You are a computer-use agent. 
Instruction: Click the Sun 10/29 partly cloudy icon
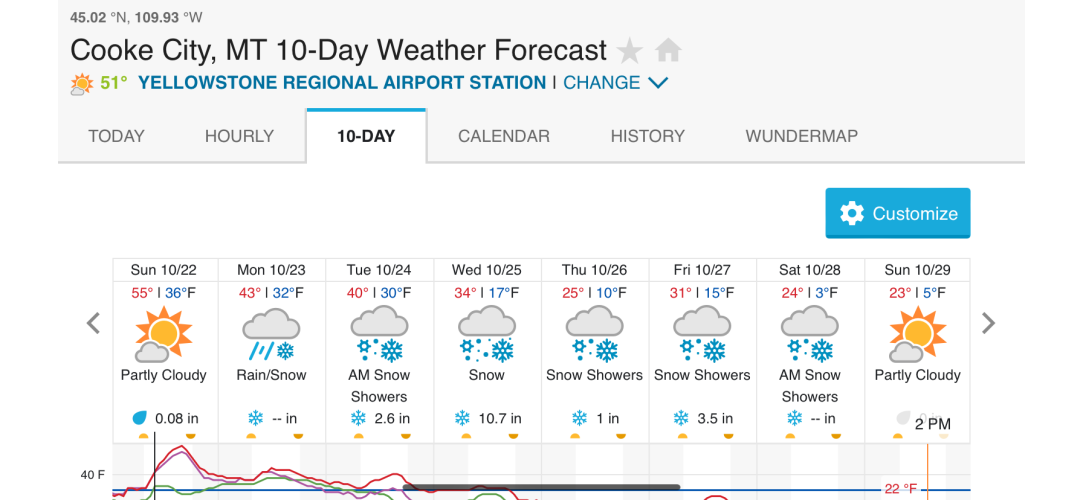[917, 335]
